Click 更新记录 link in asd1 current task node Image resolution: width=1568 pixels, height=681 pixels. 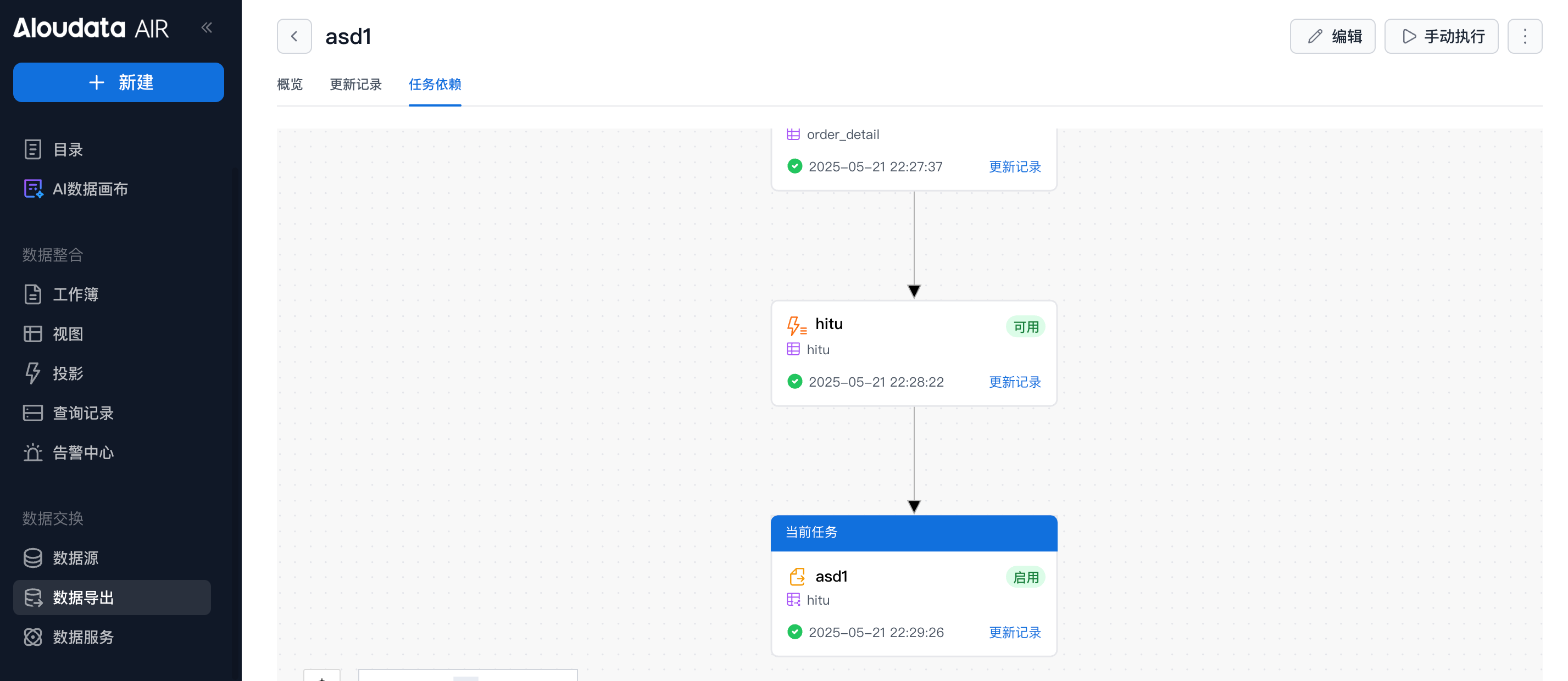[x=1014, y=632]
